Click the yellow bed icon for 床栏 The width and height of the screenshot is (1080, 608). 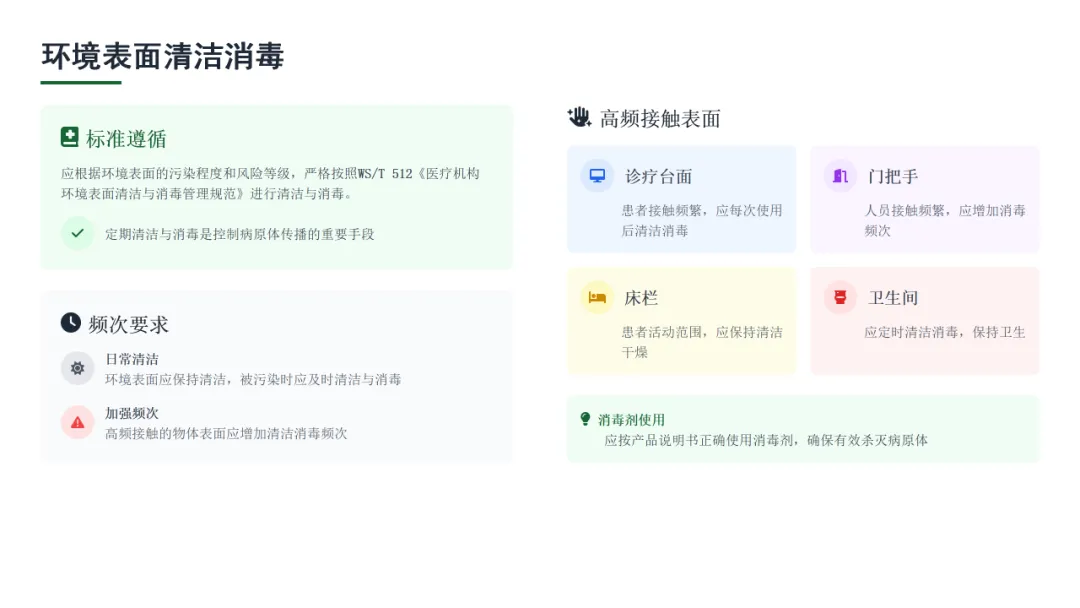(597, 297)
